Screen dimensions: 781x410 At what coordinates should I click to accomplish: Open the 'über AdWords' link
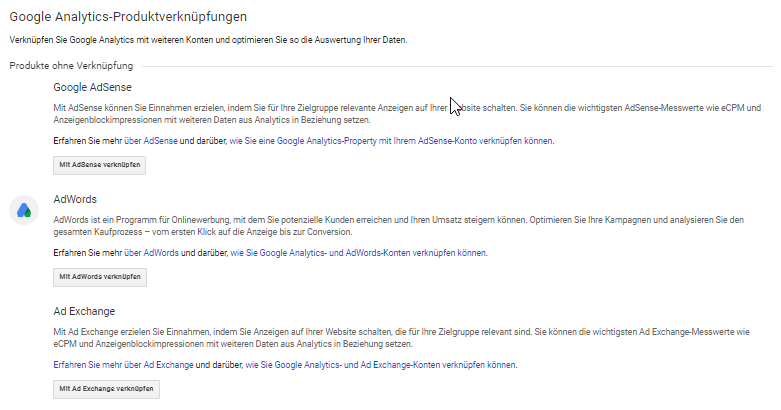(151, 253)
